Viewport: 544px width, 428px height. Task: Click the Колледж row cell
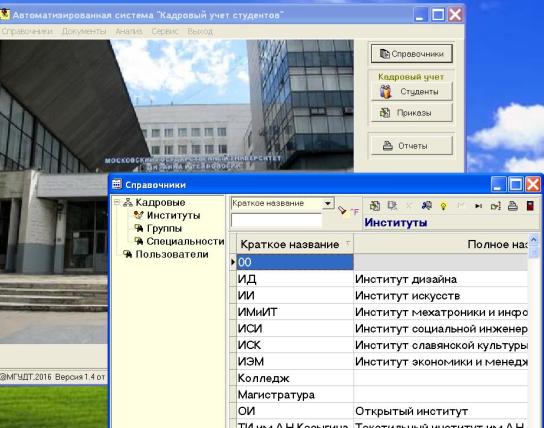click(295, 378)
